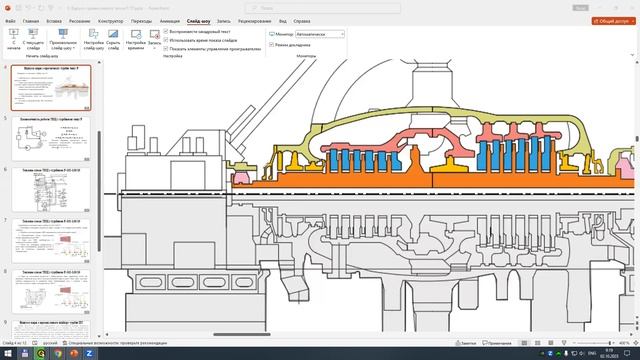This screenshot has height=360, width=640.
Task: Switch to Normal view icon in status bar
Action: coord(524,343)
